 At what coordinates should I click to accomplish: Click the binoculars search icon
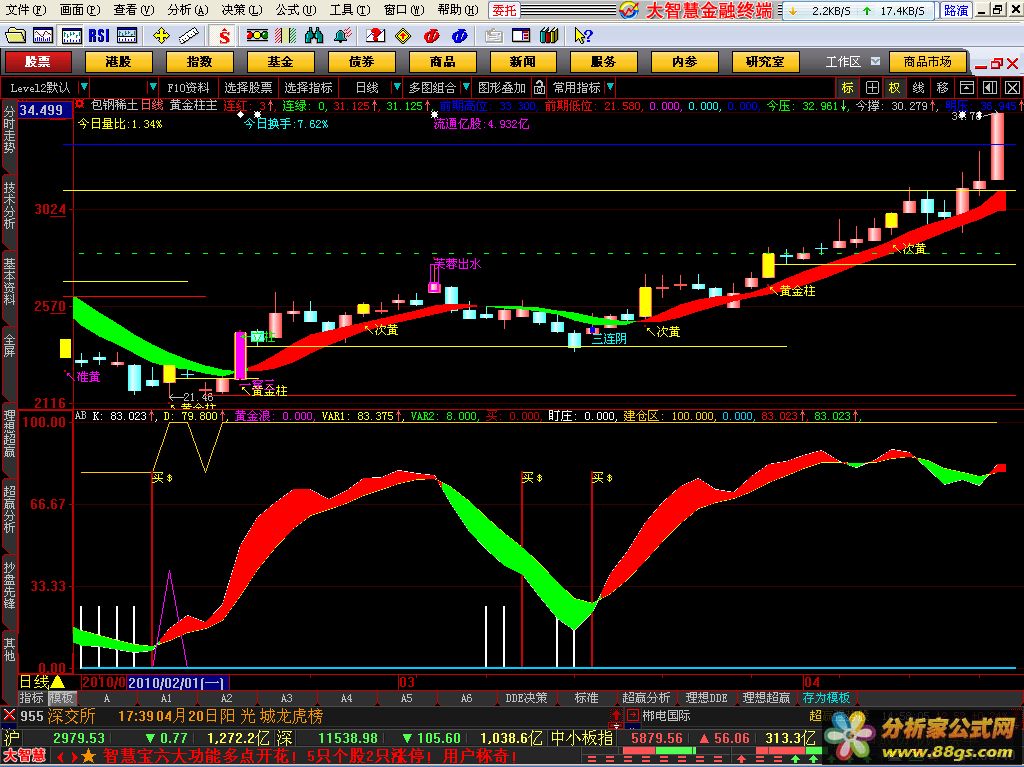[x=314, y=35]
